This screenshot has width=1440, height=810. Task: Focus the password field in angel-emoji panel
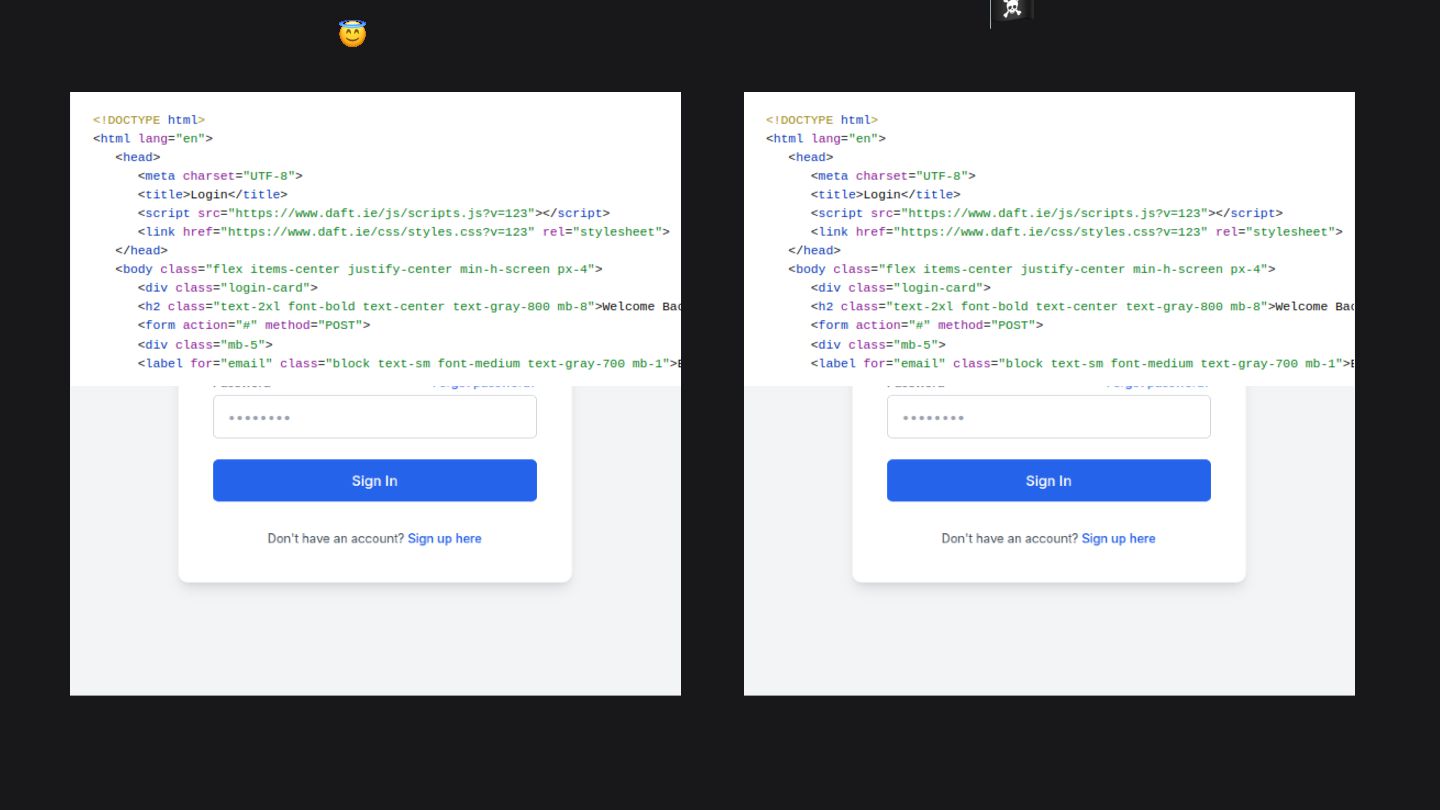point(375,417)
